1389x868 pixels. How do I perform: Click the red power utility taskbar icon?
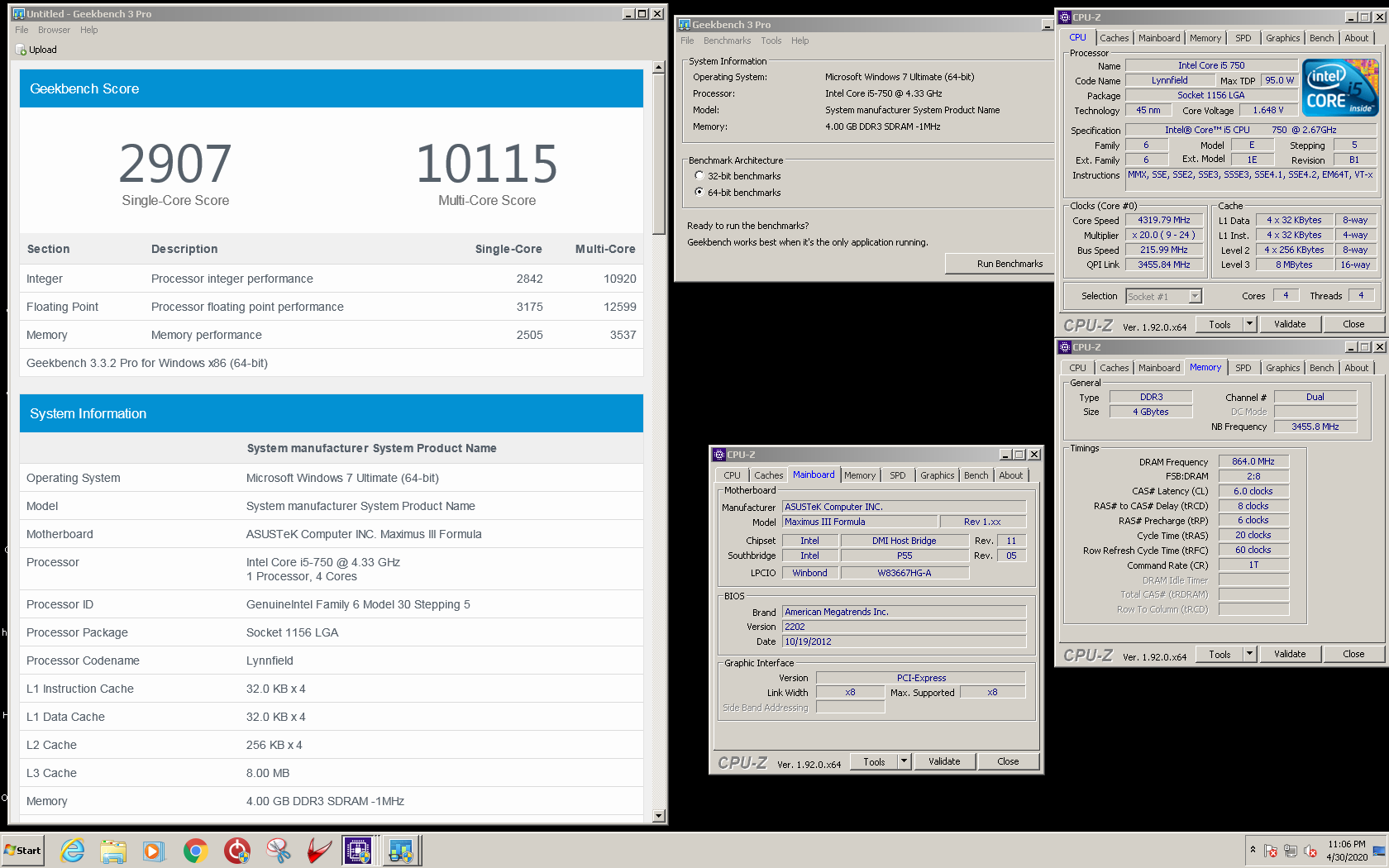[x=236, y=850]
